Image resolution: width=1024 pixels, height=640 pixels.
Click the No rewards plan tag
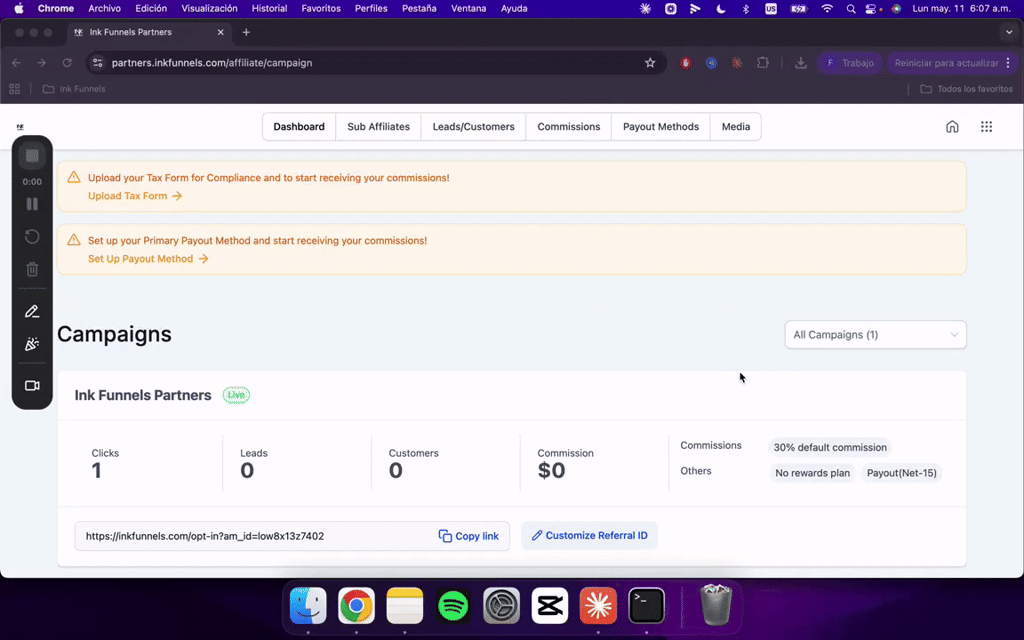point(812,473)
